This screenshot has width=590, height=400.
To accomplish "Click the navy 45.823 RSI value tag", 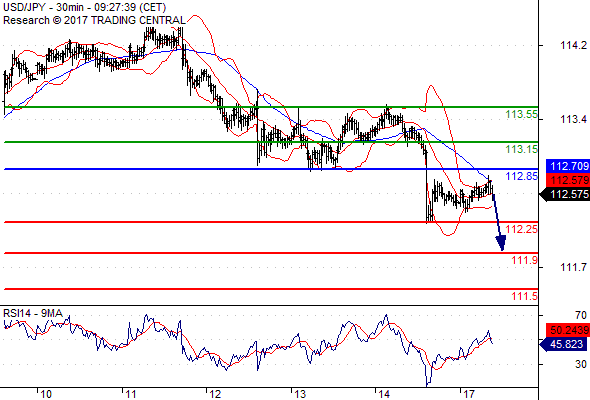I will tap(565, 344).
